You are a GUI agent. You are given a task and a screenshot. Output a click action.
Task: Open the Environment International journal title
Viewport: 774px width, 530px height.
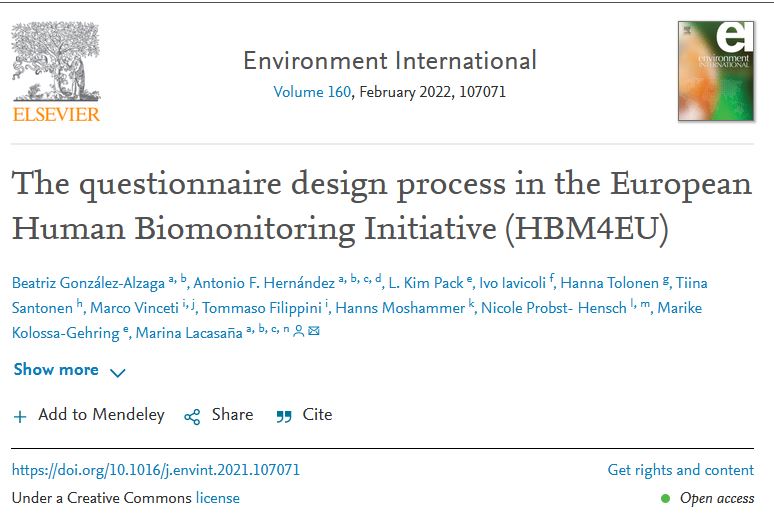pyautogui.click(x=389, y=60)
